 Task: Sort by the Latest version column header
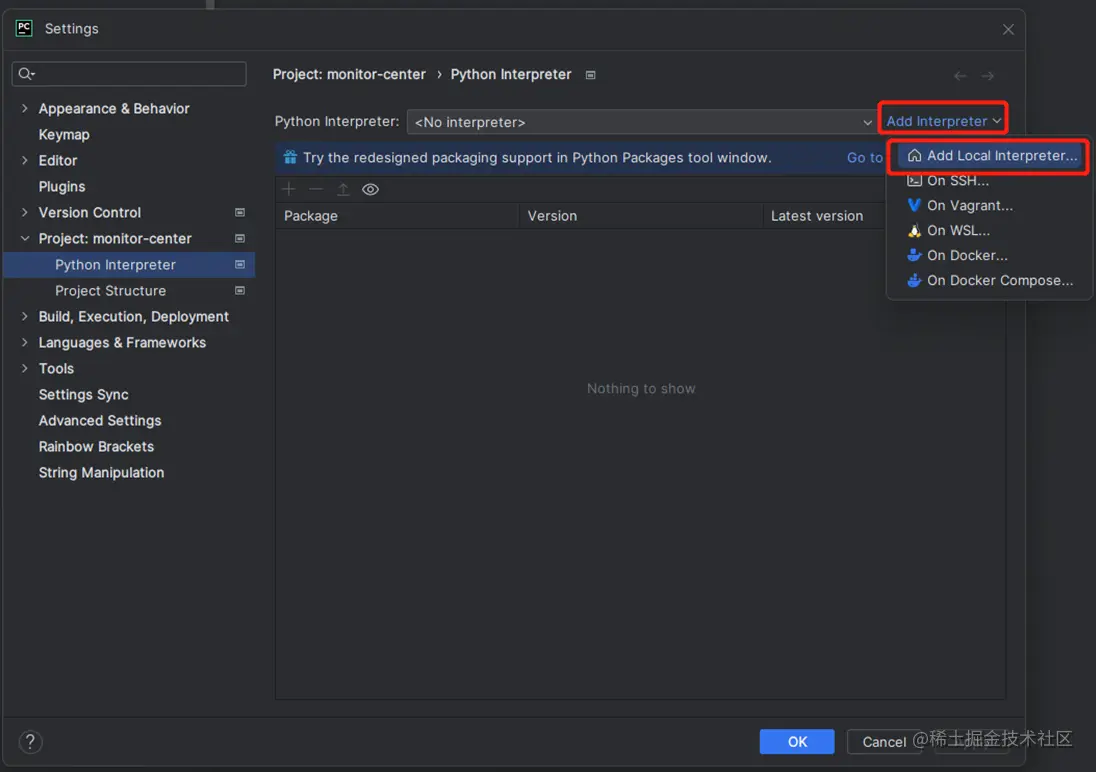825,216
